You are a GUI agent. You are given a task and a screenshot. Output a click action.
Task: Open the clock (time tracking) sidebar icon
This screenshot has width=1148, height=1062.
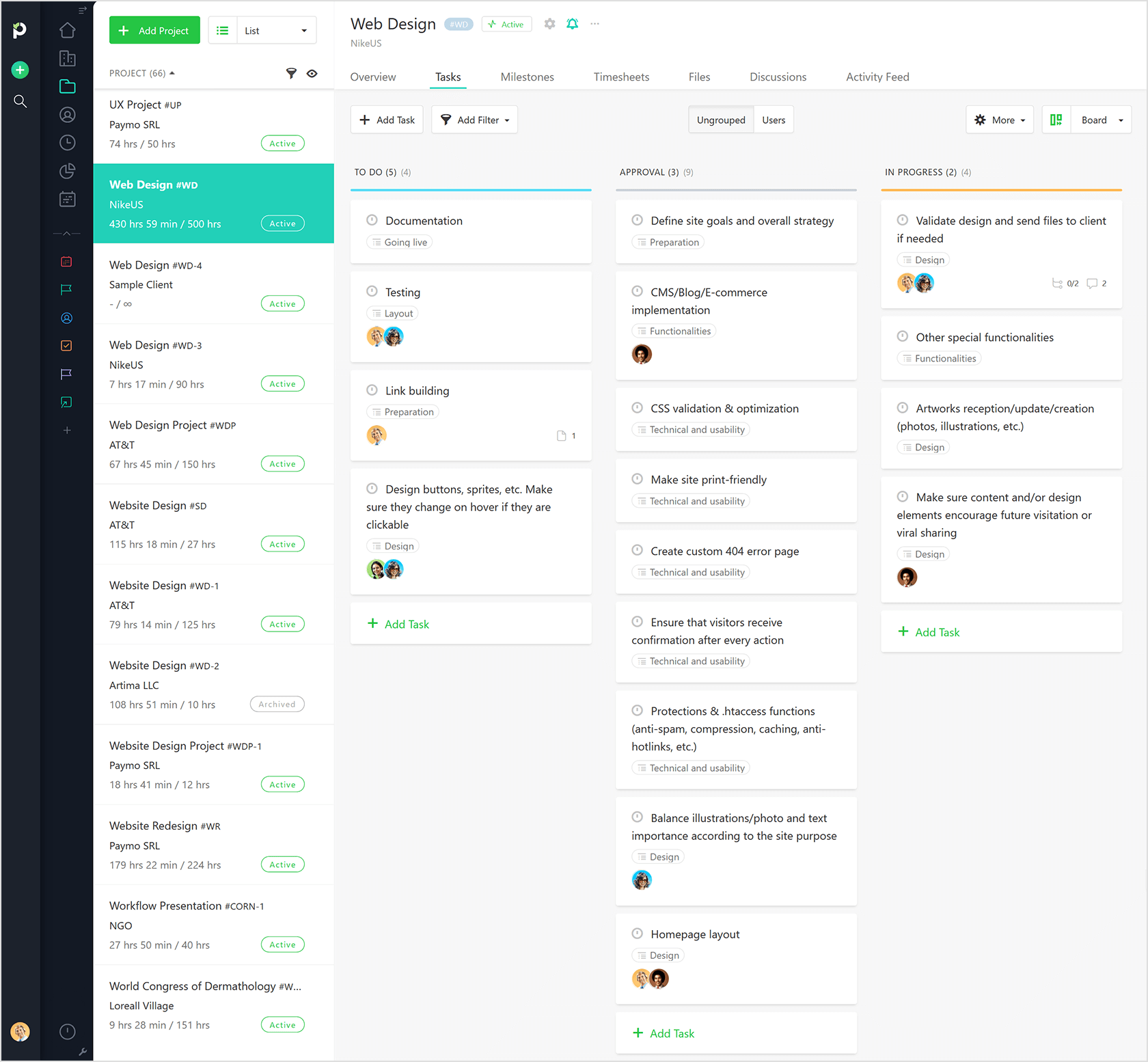point(66,143)
